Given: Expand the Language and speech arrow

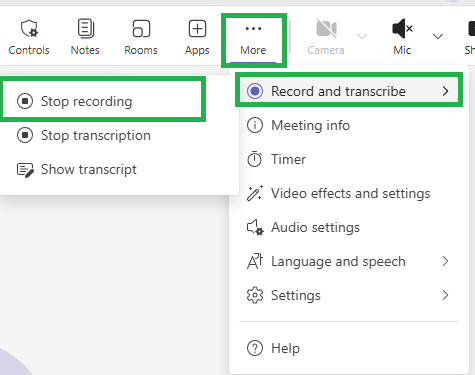Looking at the screenshot, I should pyautogui.click(x=446, y=261).
